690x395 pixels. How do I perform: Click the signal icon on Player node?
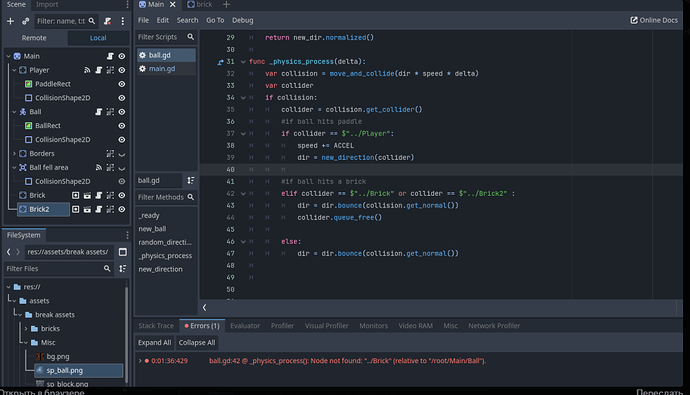(87, 70)
